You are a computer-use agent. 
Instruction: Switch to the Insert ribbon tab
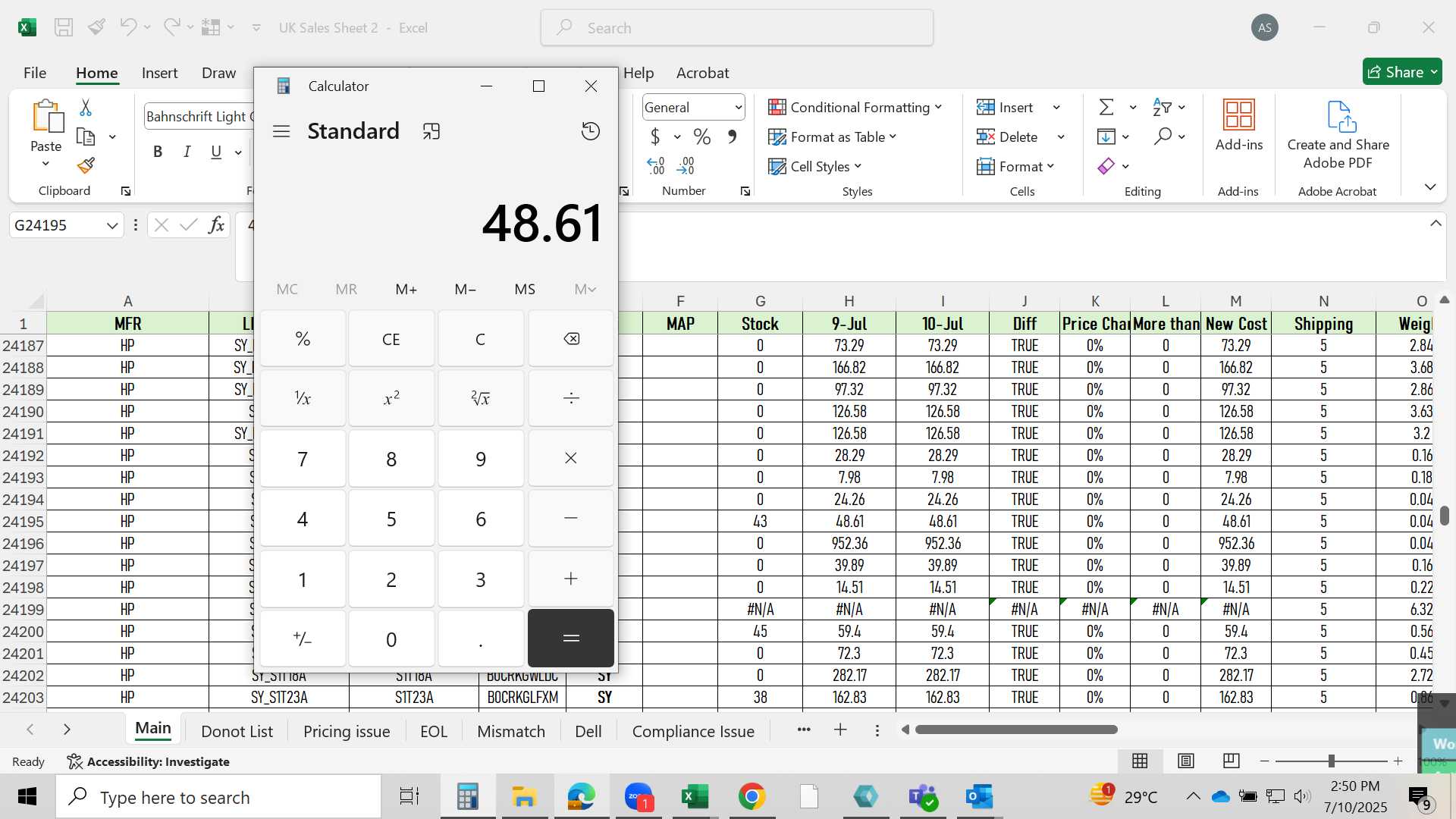tap(159, 73)
